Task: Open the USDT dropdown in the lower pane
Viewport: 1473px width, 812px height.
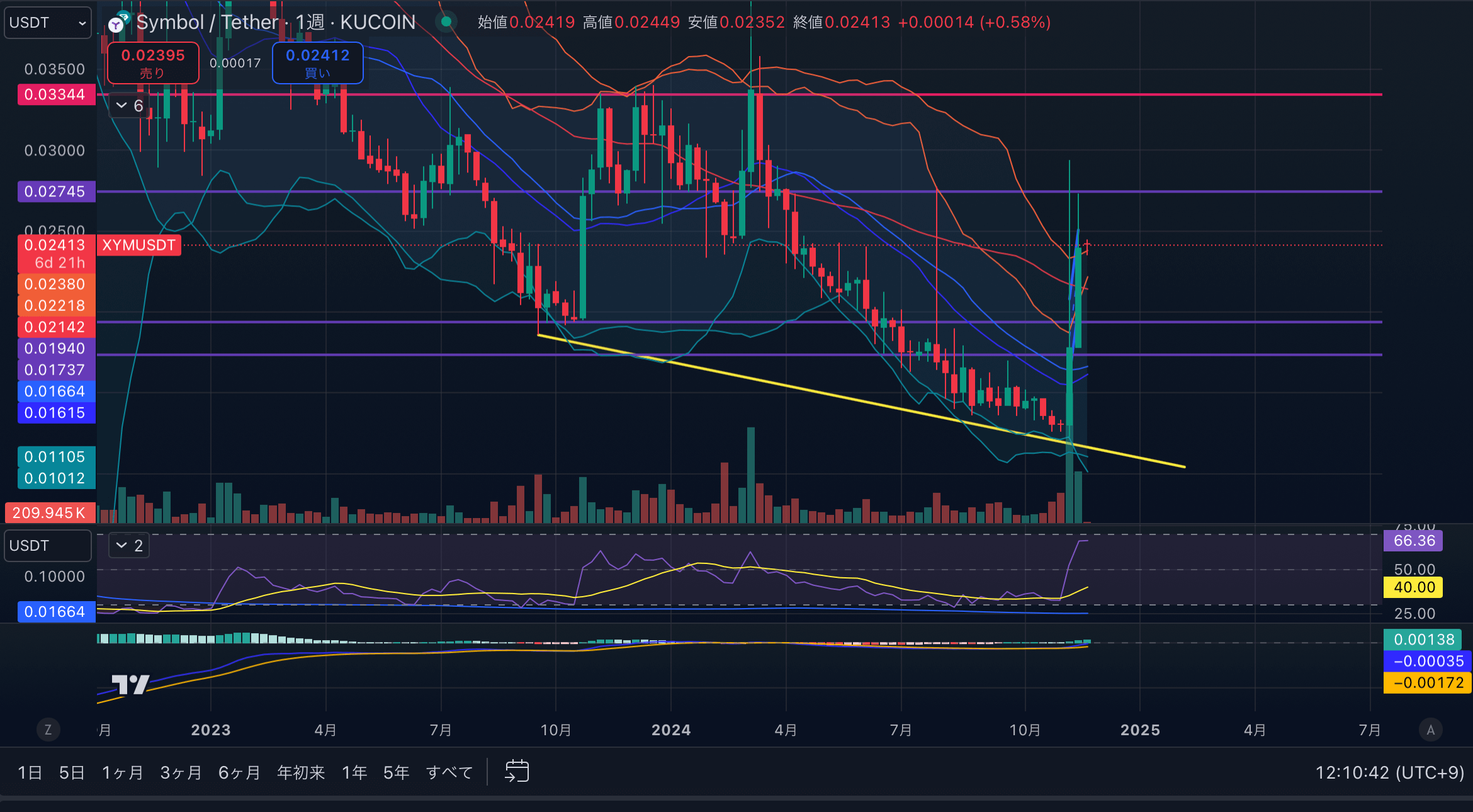Action: pyautogui.click(x=48, y=546)
